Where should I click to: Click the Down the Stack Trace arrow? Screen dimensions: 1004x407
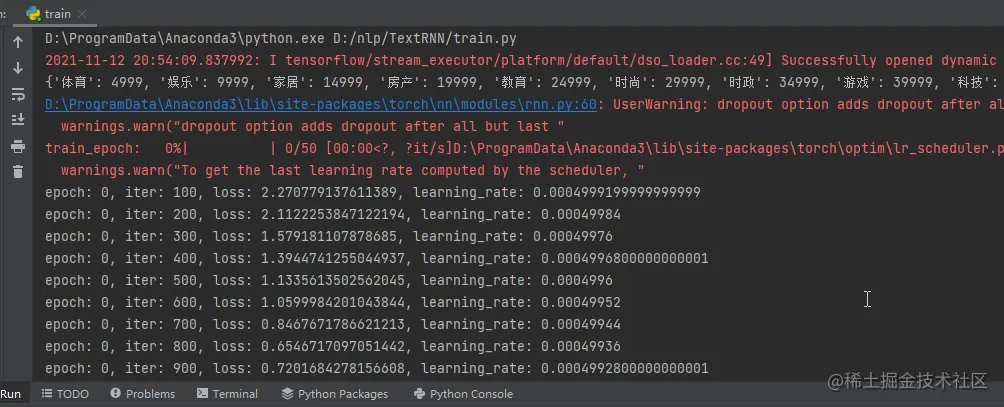(18, 68)
